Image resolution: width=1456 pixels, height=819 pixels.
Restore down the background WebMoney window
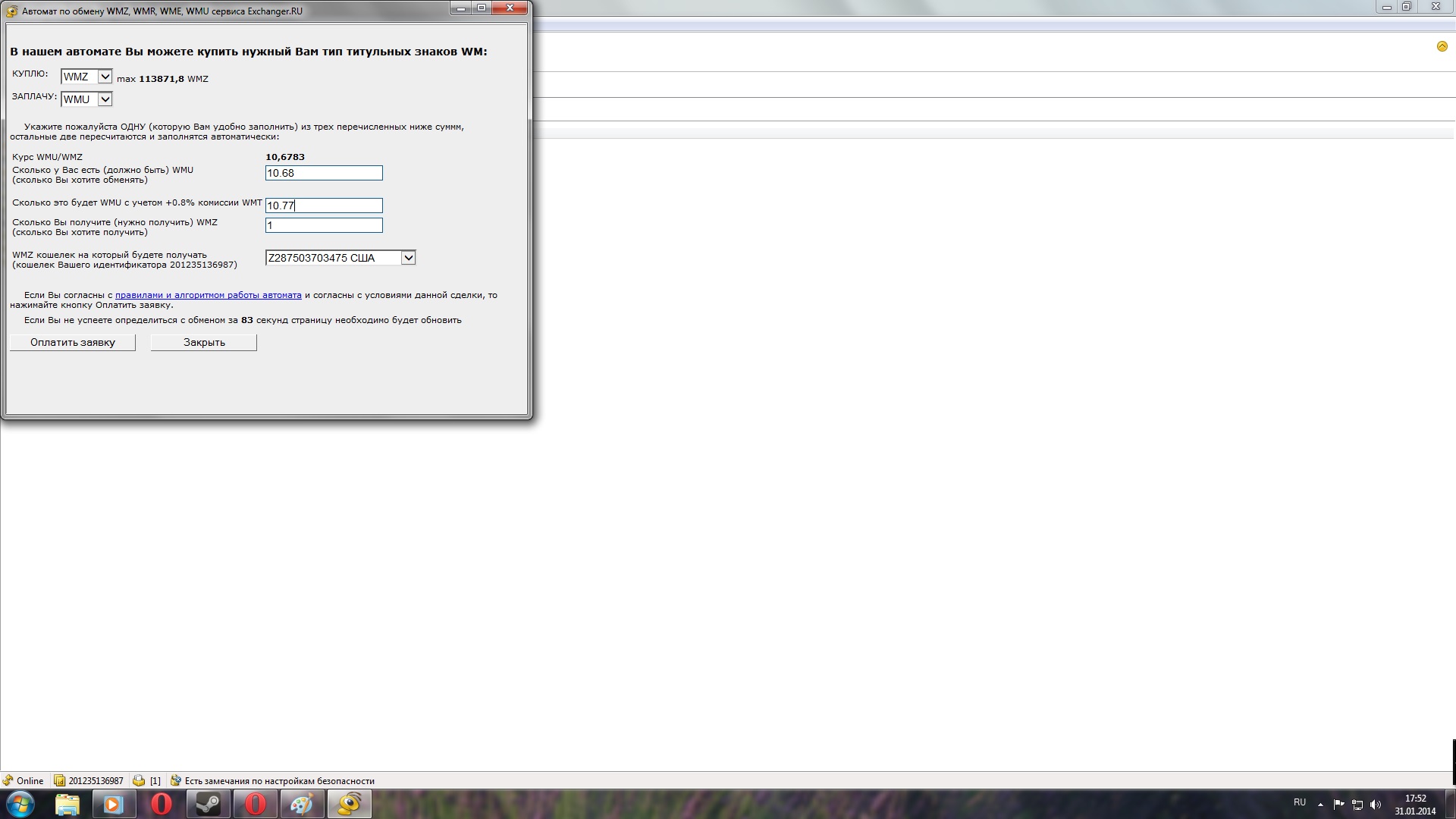tap(1407, 7)
